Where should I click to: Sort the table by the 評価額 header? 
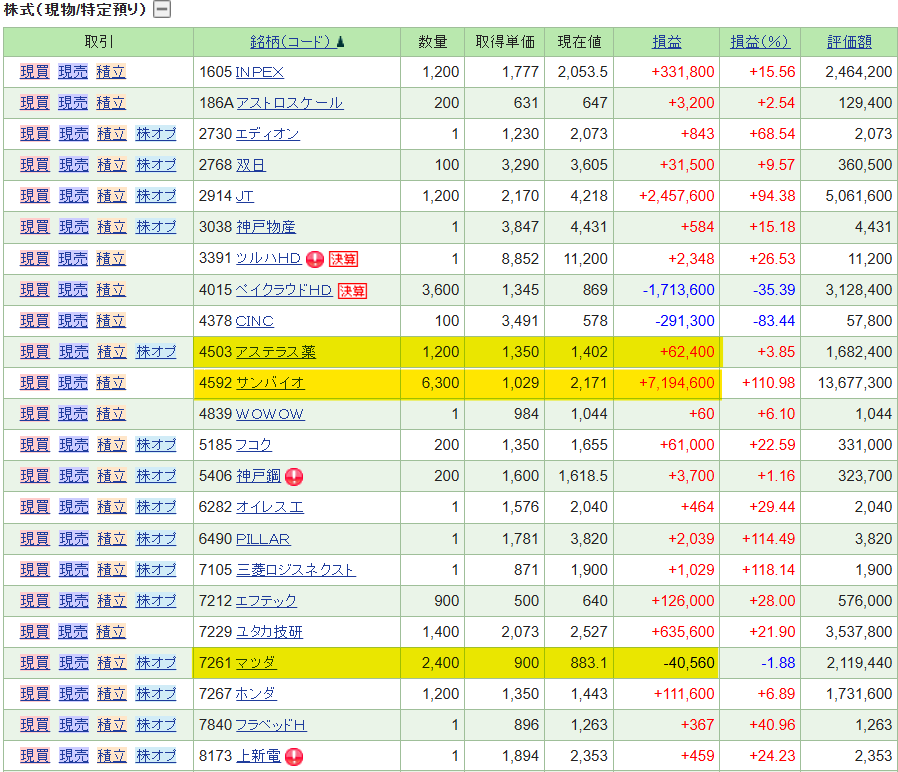coord(849,42)
